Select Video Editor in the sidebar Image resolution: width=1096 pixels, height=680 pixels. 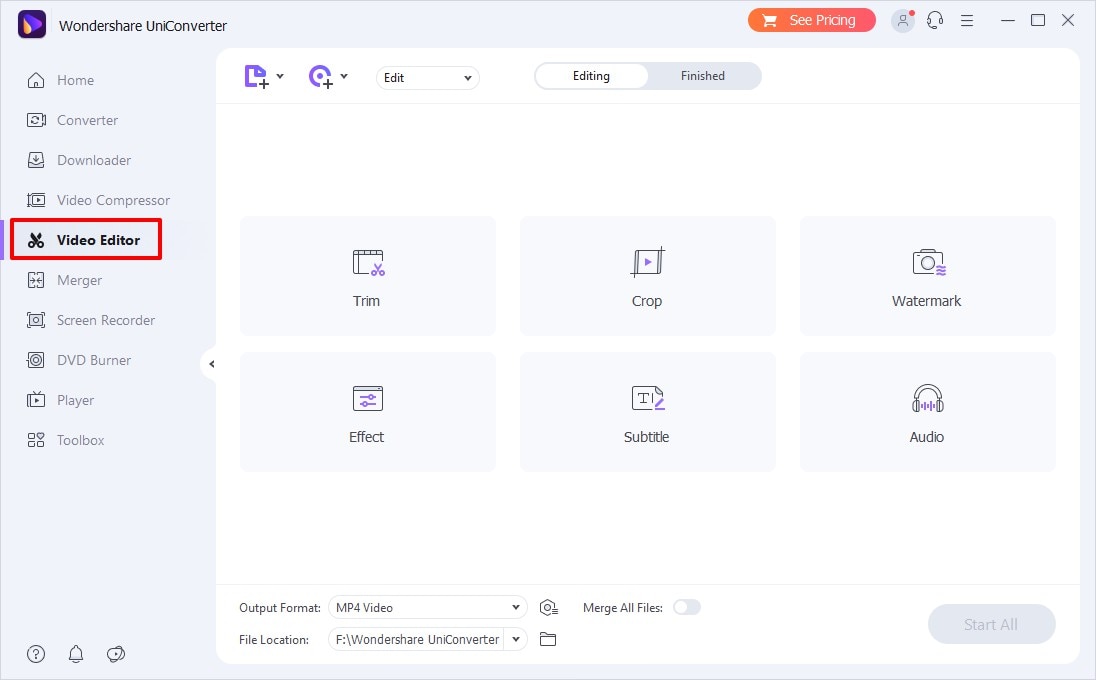click(x=86, y=240)
